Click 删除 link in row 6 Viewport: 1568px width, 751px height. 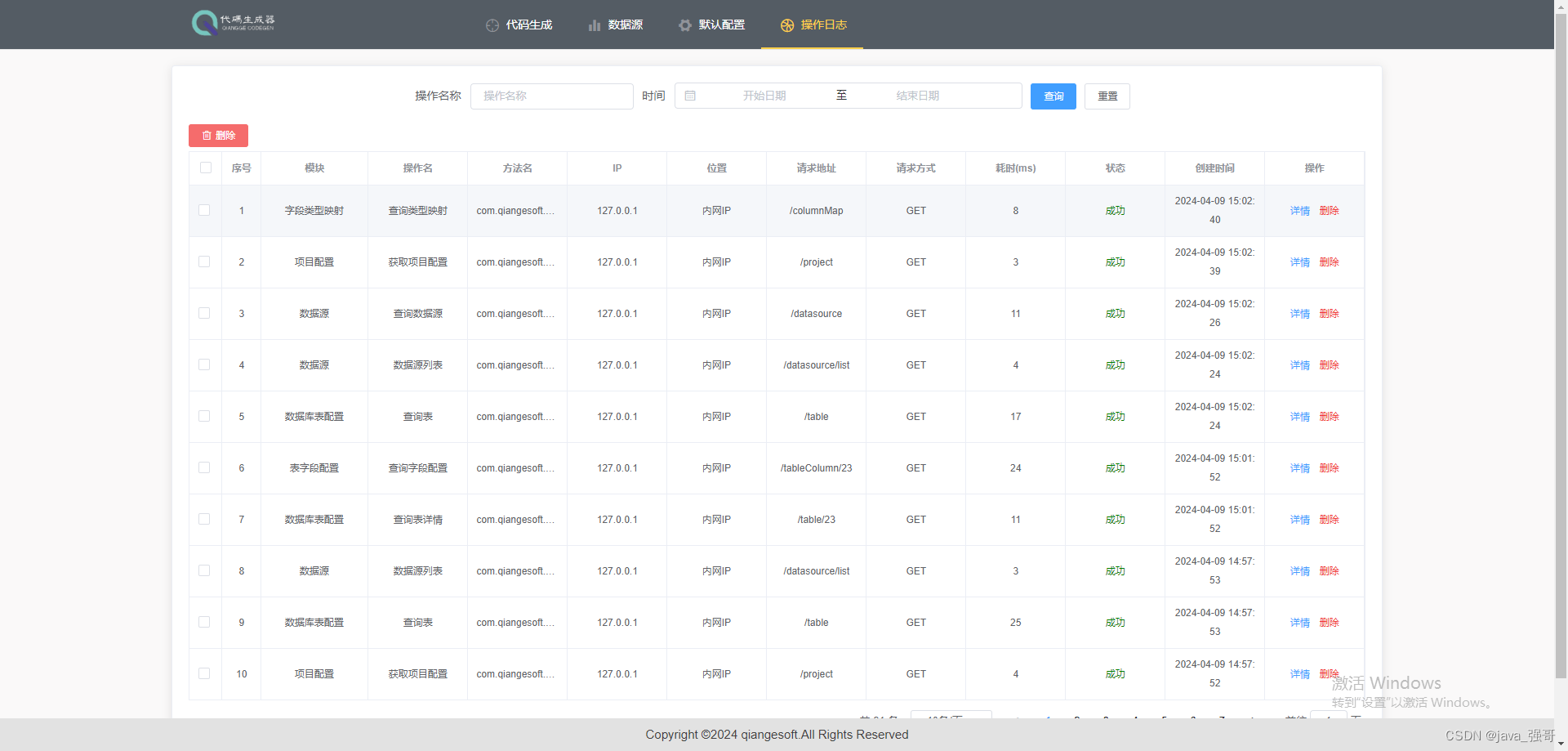click(x=1330, y=468)
